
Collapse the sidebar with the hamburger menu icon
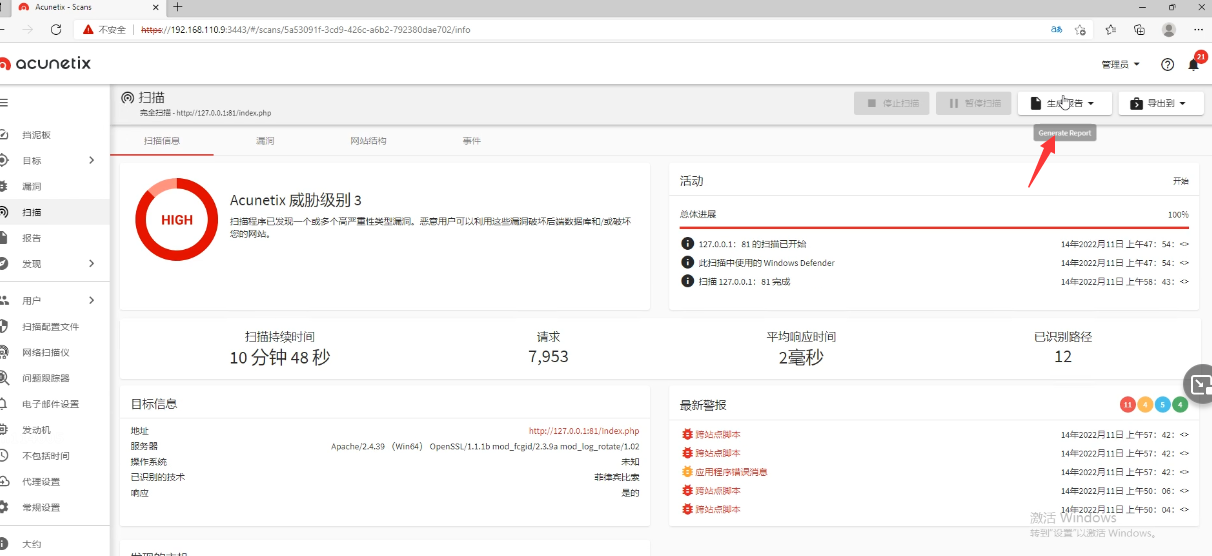(x=4, y=102)
